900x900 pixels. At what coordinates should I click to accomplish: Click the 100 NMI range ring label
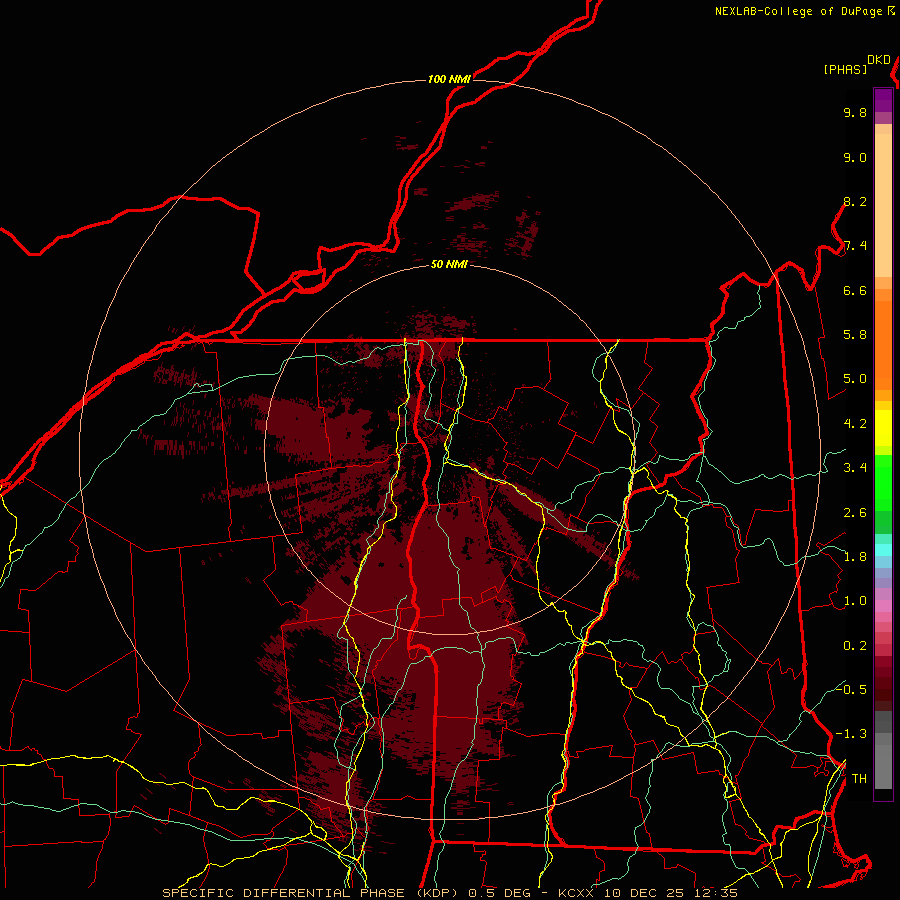(x=449, y=79)
